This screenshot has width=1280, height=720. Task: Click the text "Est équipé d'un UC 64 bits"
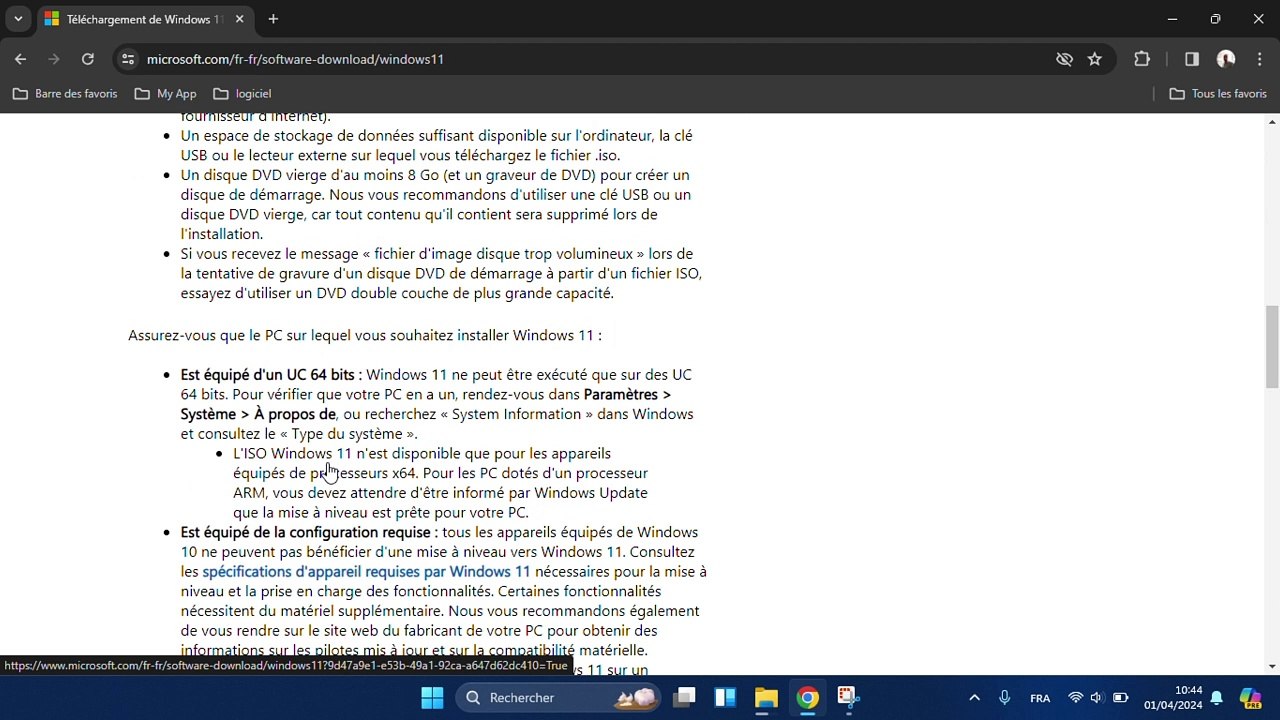click(268, 375)
